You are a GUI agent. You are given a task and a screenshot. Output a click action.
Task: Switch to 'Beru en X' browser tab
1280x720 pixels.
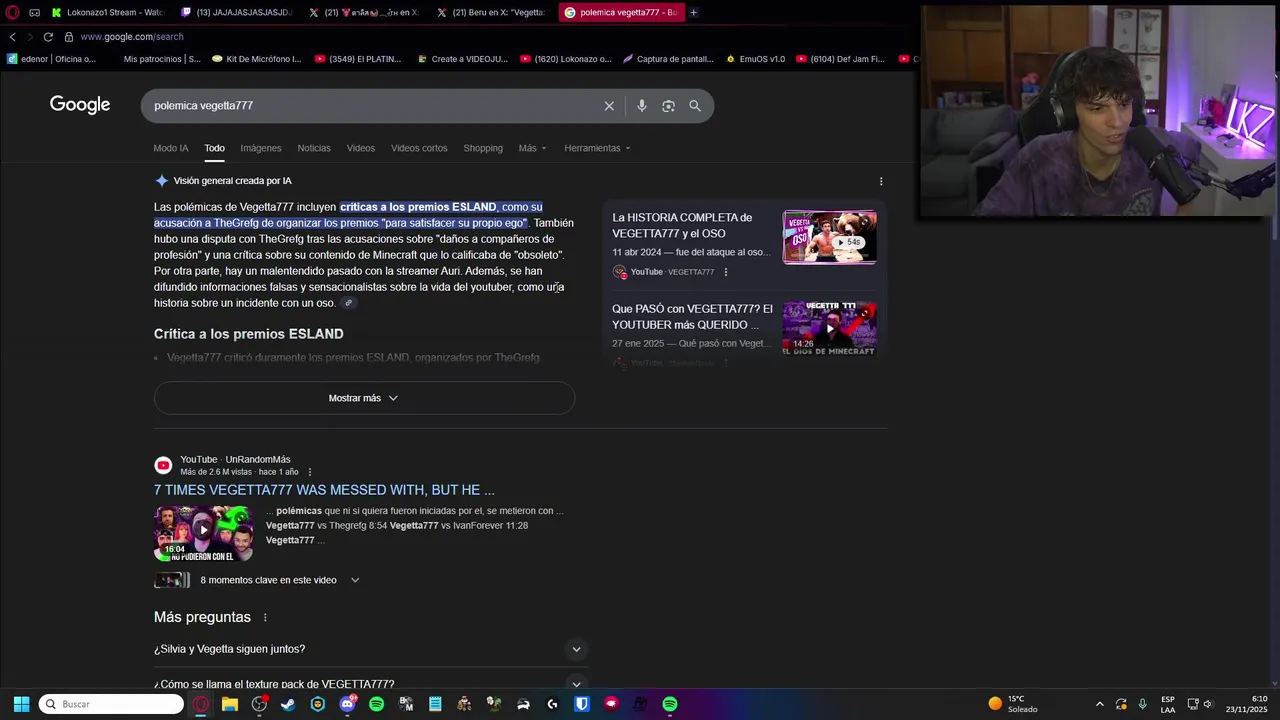(492, 12)
